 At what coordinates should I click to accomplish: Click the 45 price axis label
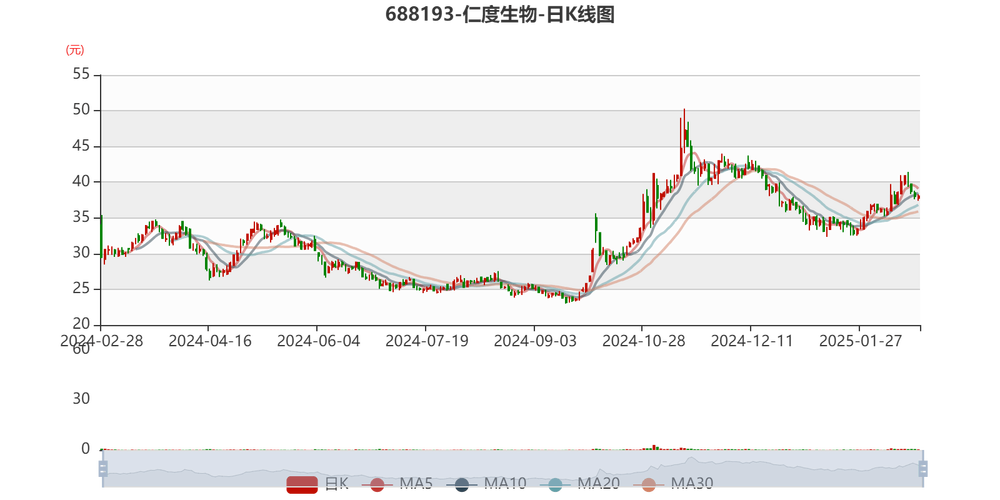[82, 146]
